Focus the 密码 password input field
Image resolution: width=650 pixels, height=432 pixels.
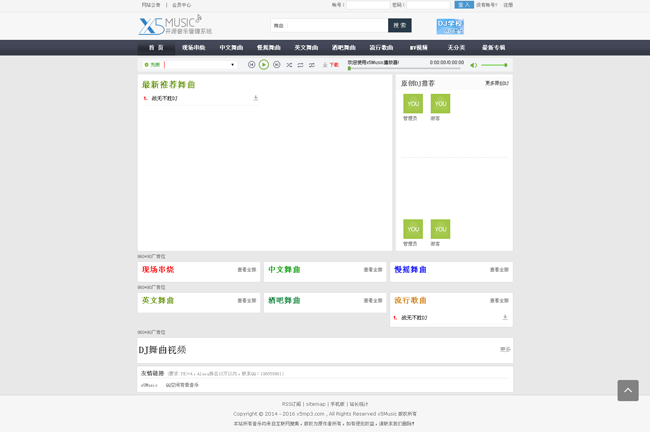coord(428,5)
